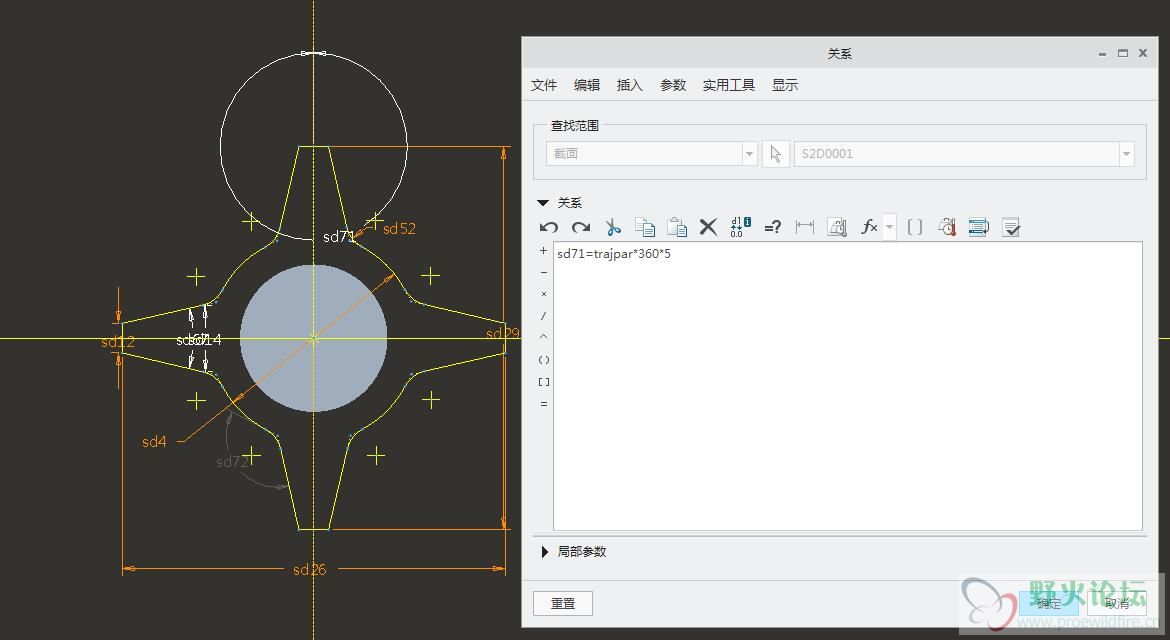The width and height of the screenshot is (1170, 640).
Task: Select the sd4 dimension label
Action: 154,442
